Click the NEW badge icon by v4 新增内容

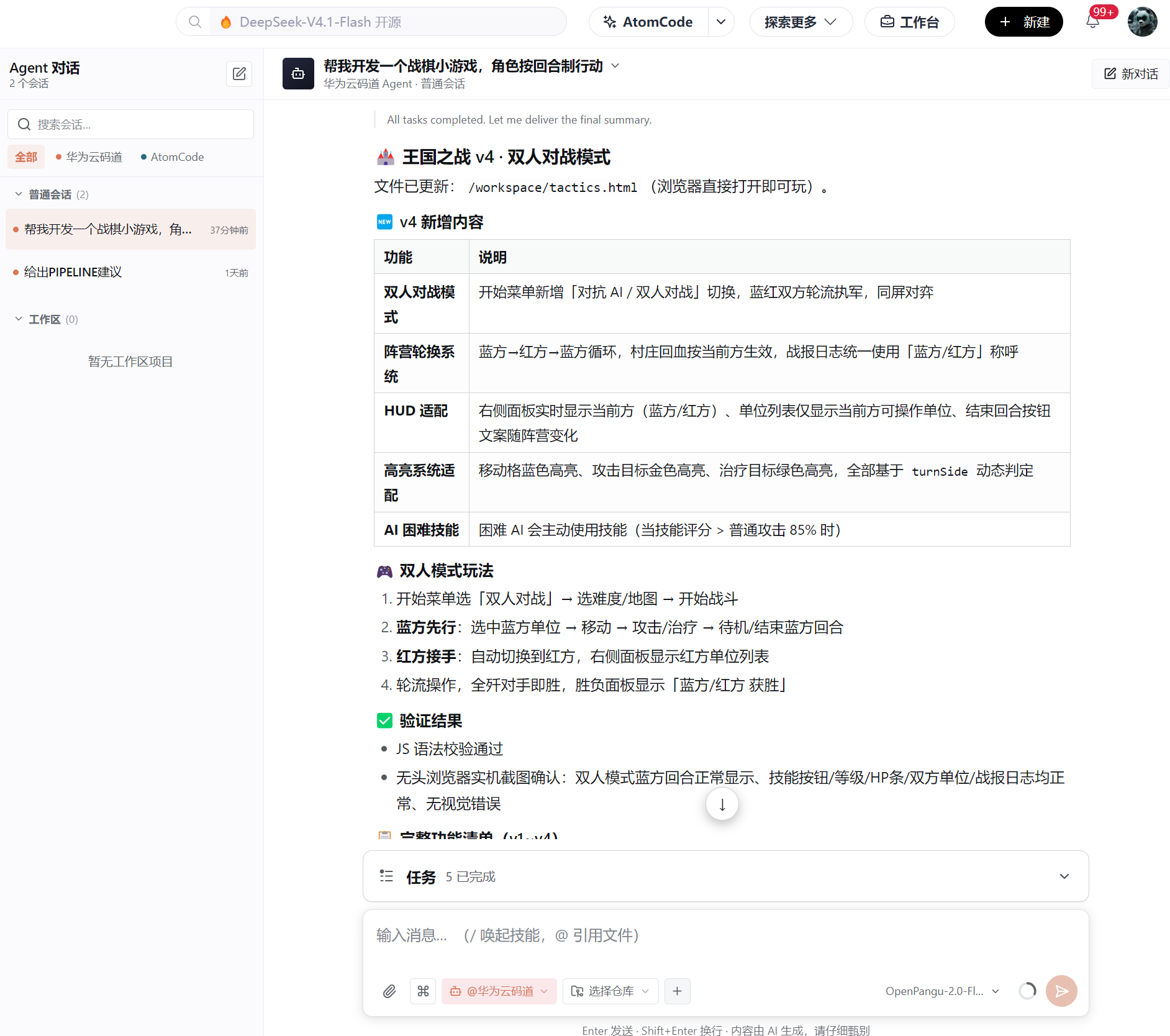(x=385, y=222)
